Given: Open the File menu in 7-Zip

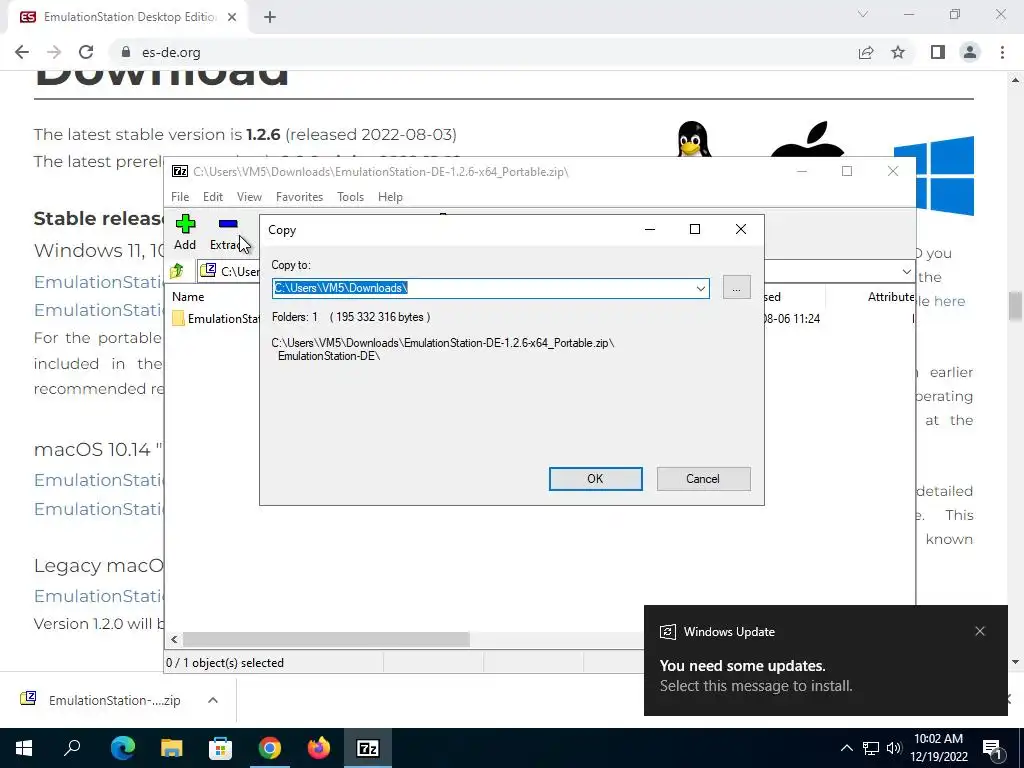Looking at the screenshot, I should [x=180, y=197].
